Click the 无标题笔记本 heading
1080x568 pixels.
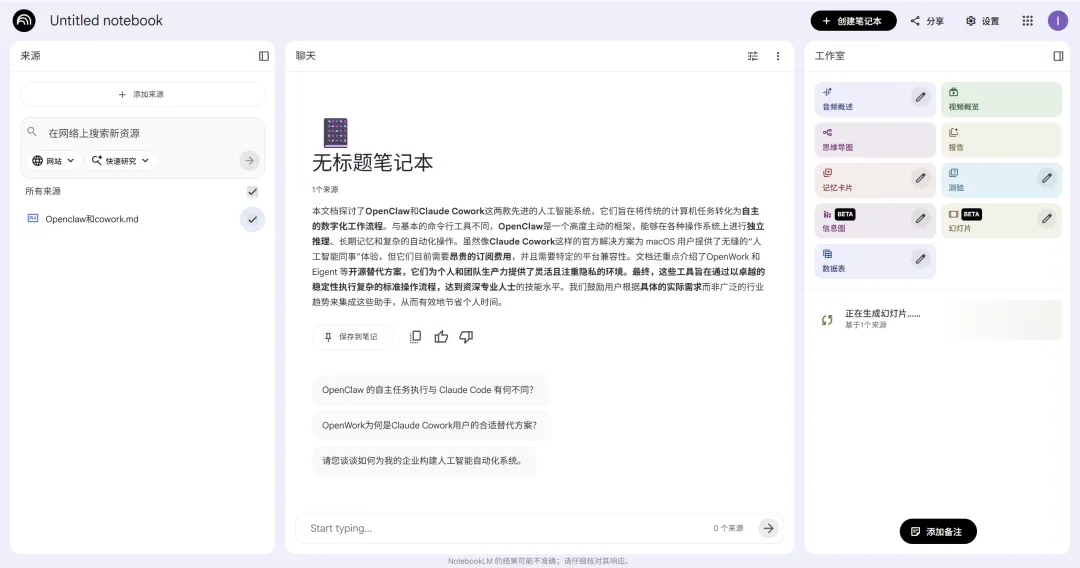373,163
